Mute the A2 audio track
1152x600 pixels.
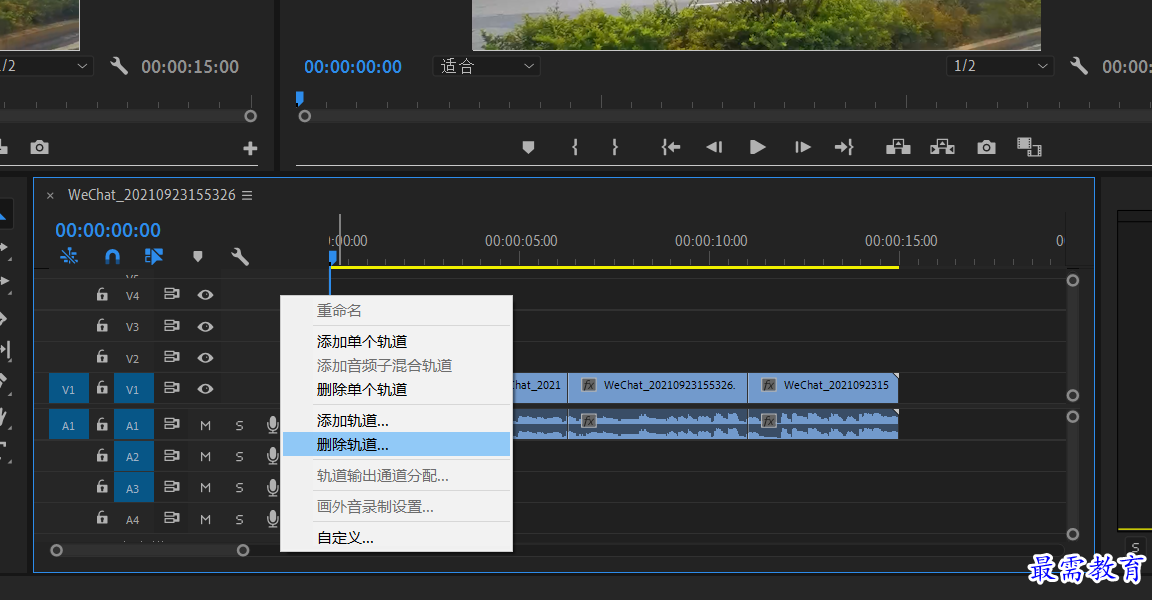point(205,456)
